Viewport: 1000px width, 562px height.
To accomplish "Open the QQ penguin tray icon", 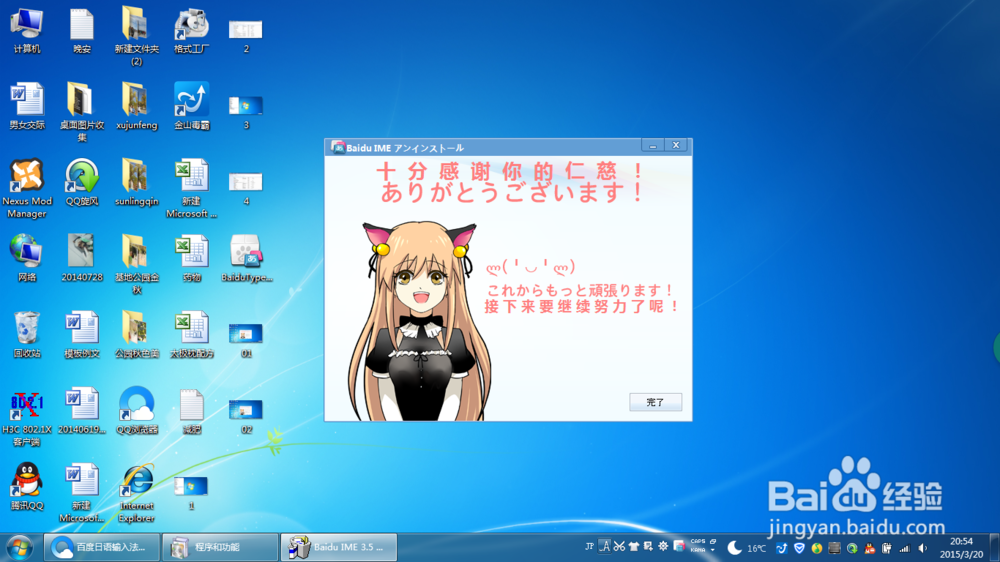I will 870,548.
